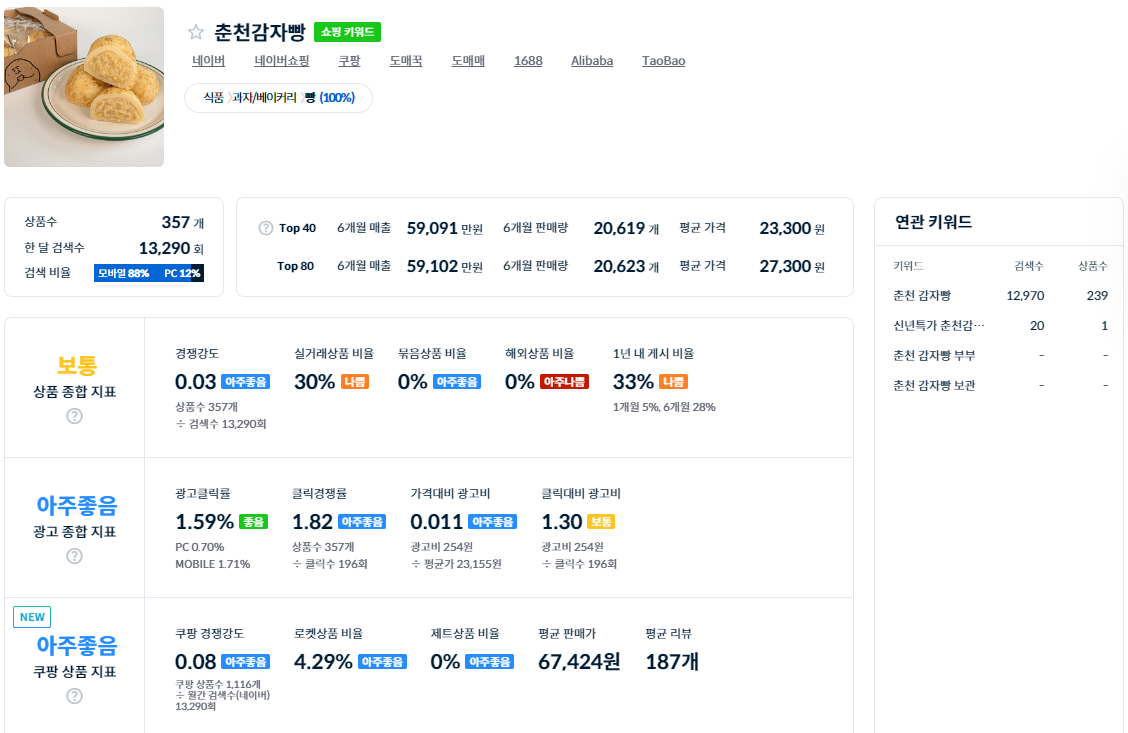Viewport: 1128px width, 733px height.
Task: Click the 아주좋음 badge for 쿠팡 경쟁강도
Action: point(245,662)
